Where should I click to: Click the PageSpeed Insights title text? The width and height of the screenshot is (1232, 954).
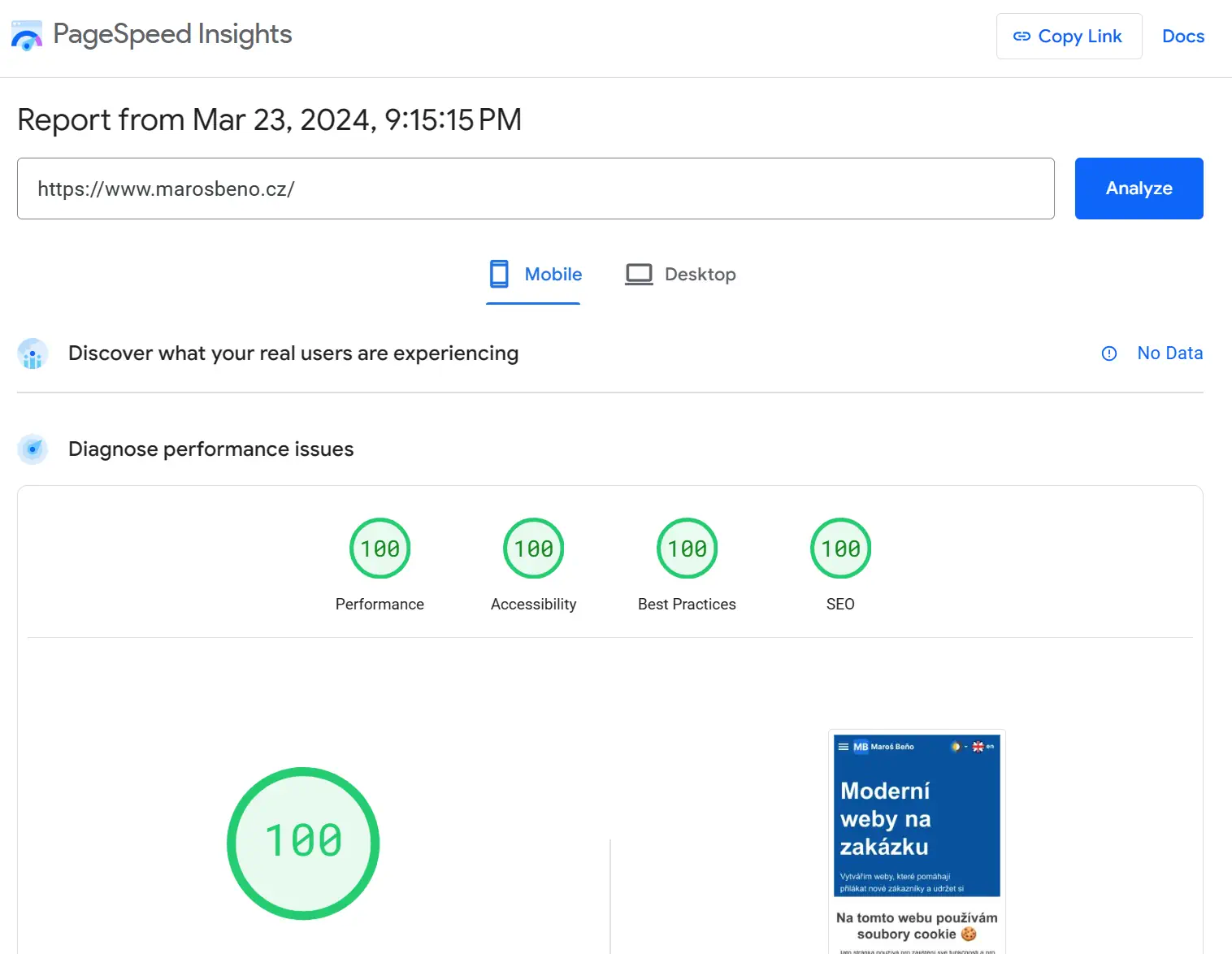[x=172, y=34]
